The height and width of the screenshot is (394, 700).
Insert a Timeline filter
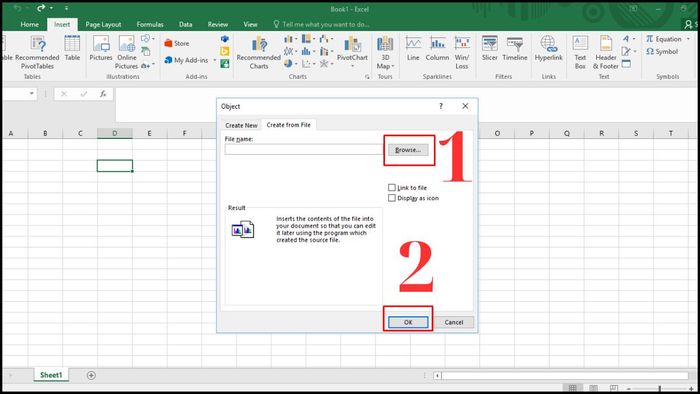pos(515,48)
